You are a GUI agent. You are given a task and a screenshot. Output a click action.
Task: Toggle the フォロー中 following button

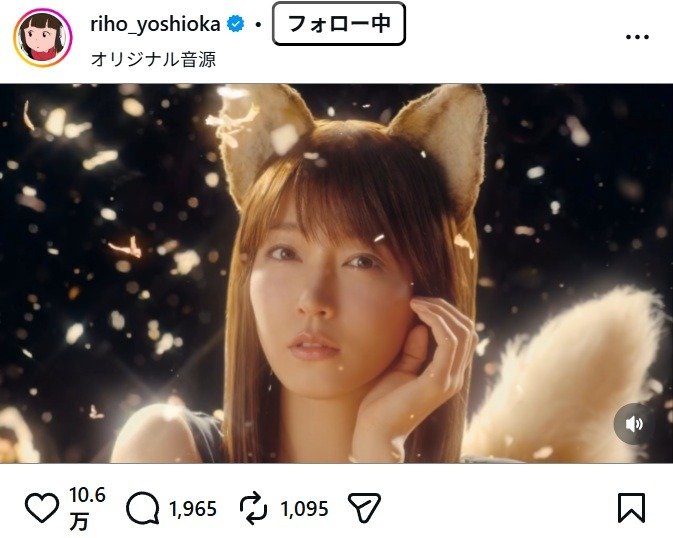[x=339, y=24]
